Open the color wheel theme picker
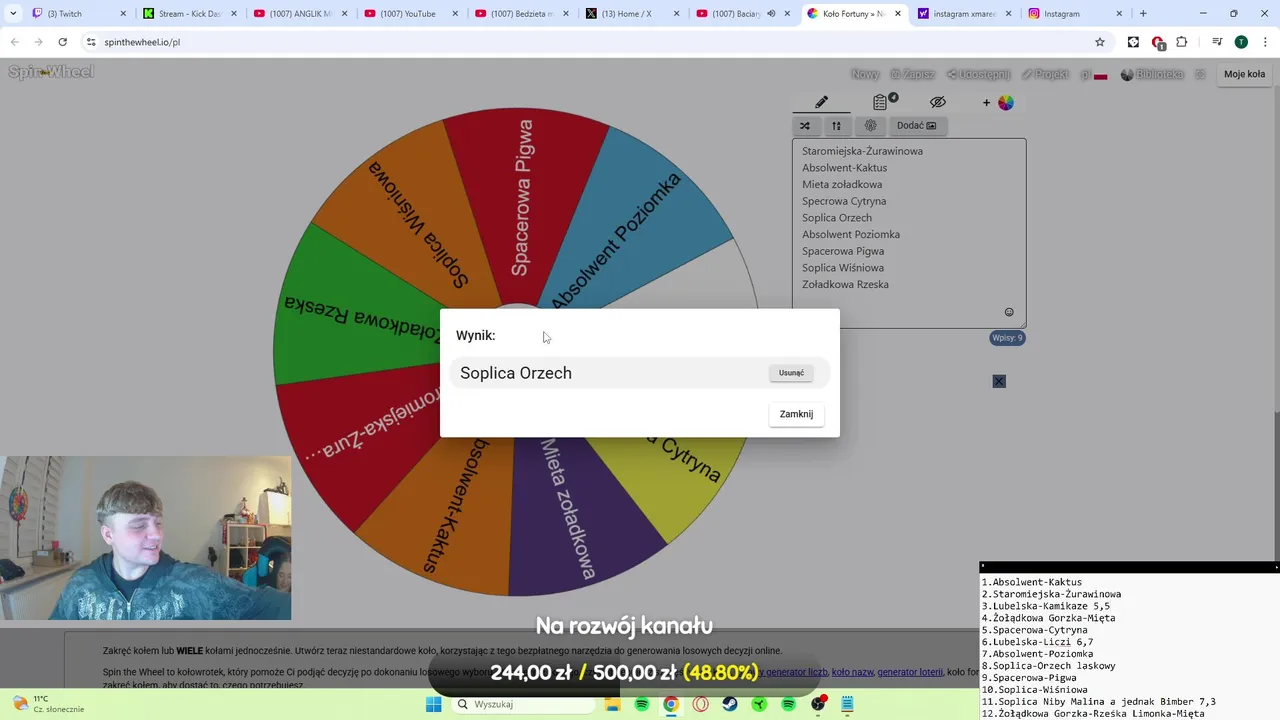 (x=1006, y=103)
